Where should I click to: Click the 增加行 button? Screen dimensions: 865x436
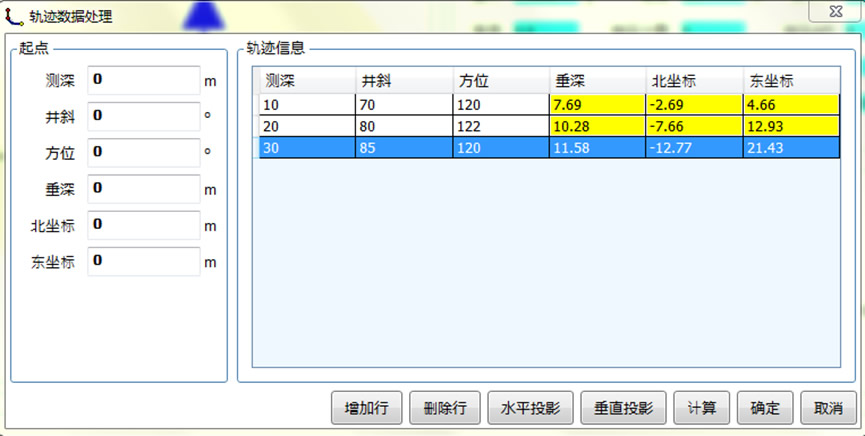pyautogui.click(x=366, y=408)
